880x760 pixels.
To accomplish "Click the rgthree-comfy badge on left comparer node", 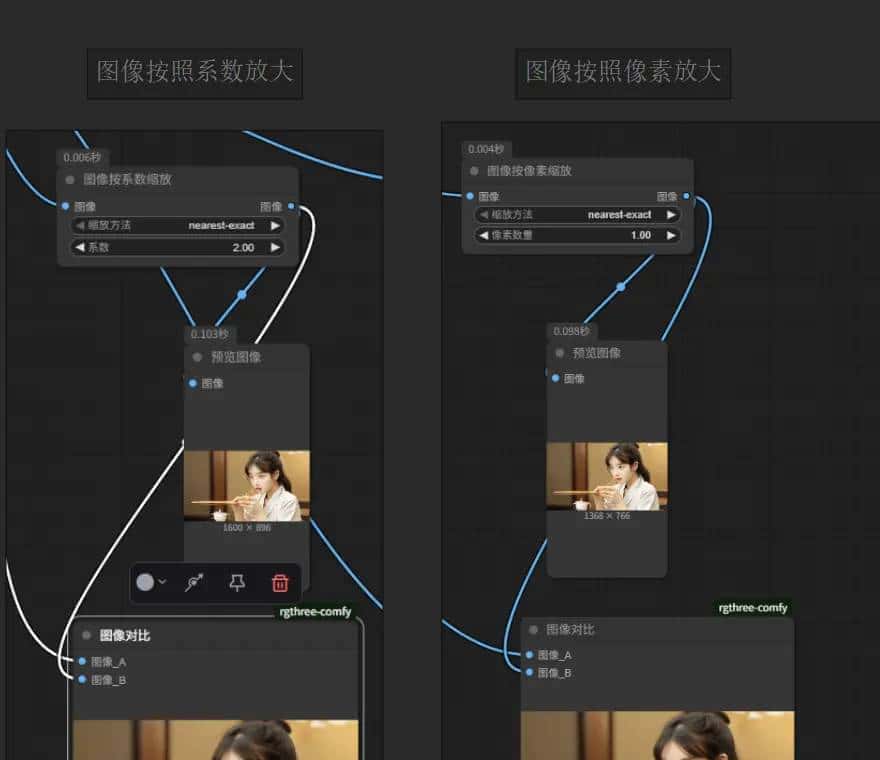I will coord(316,612).
